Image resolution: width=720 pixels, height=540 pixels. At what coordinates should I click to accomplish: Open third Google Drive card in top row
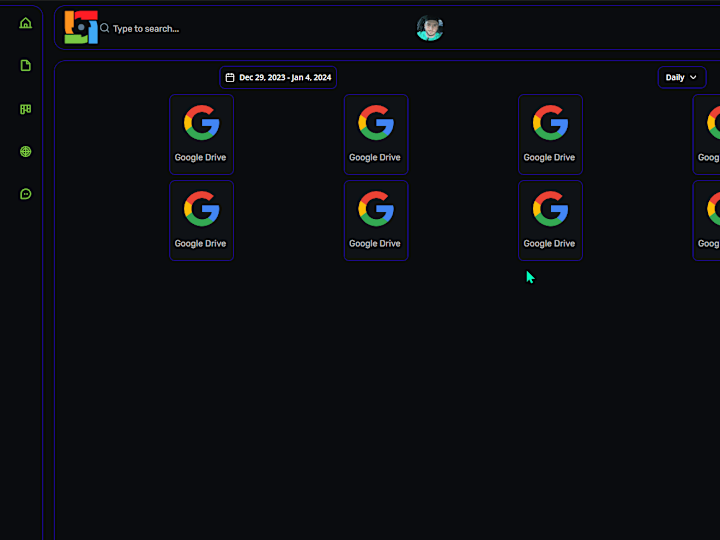click(551, 135)
